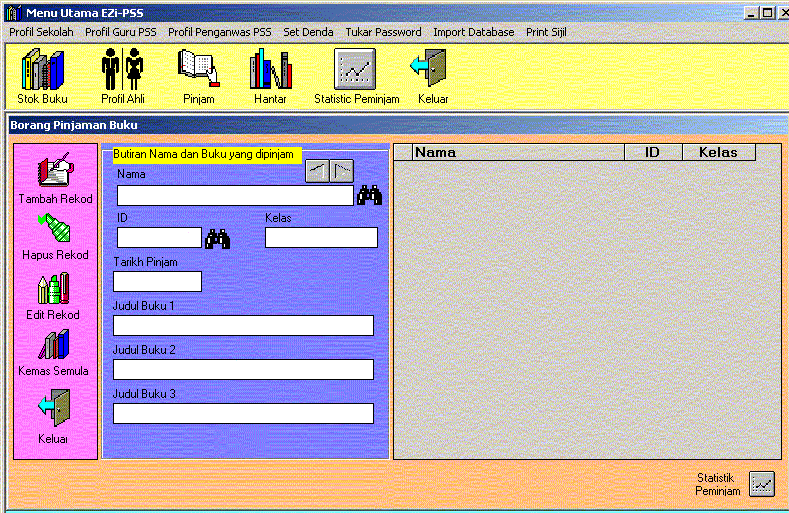789x513 pixels.
Task: Click the Profil Ahli people icon
Action: [x=122, y=71]
